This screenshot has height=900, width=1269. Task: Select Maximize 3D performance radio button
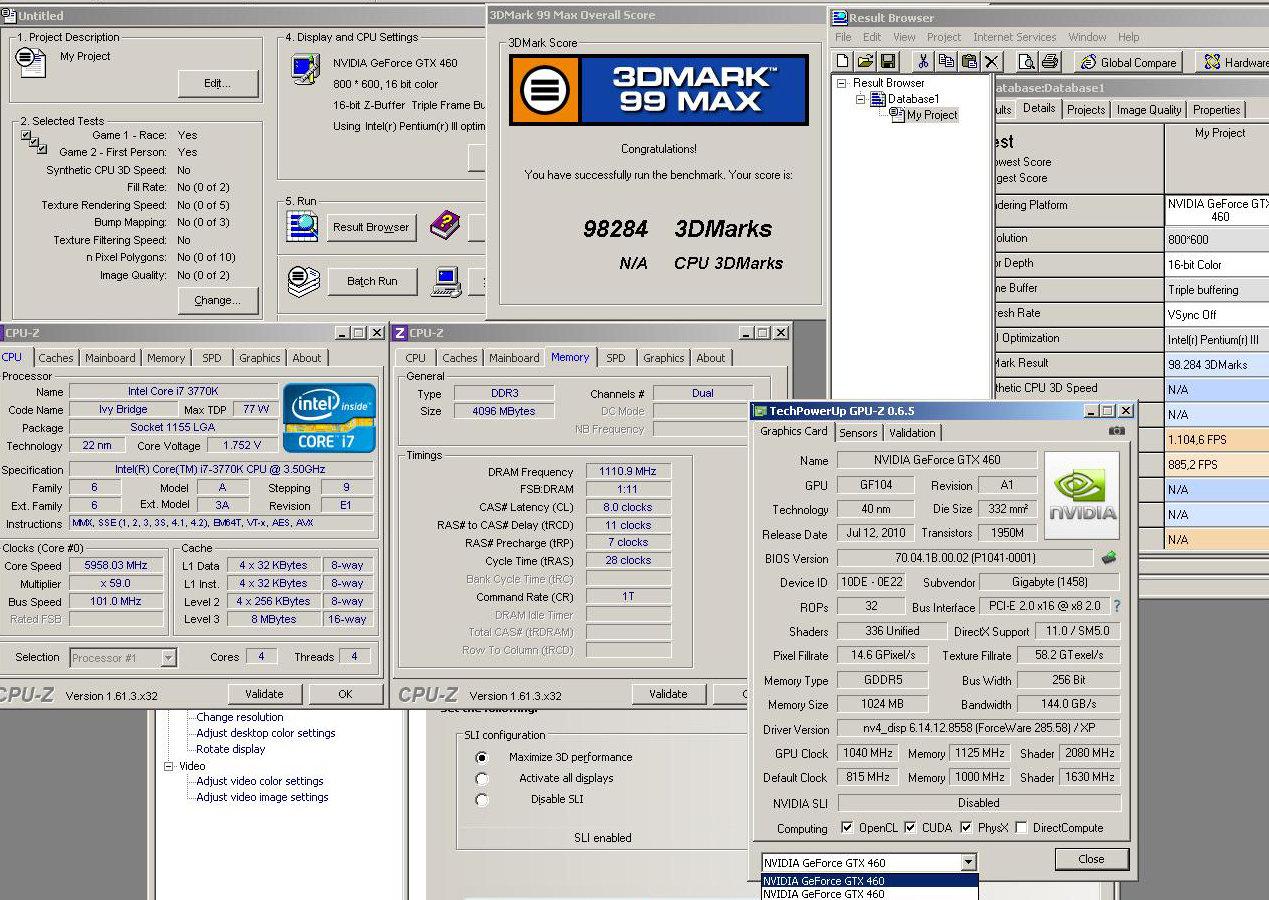[482, 757]
